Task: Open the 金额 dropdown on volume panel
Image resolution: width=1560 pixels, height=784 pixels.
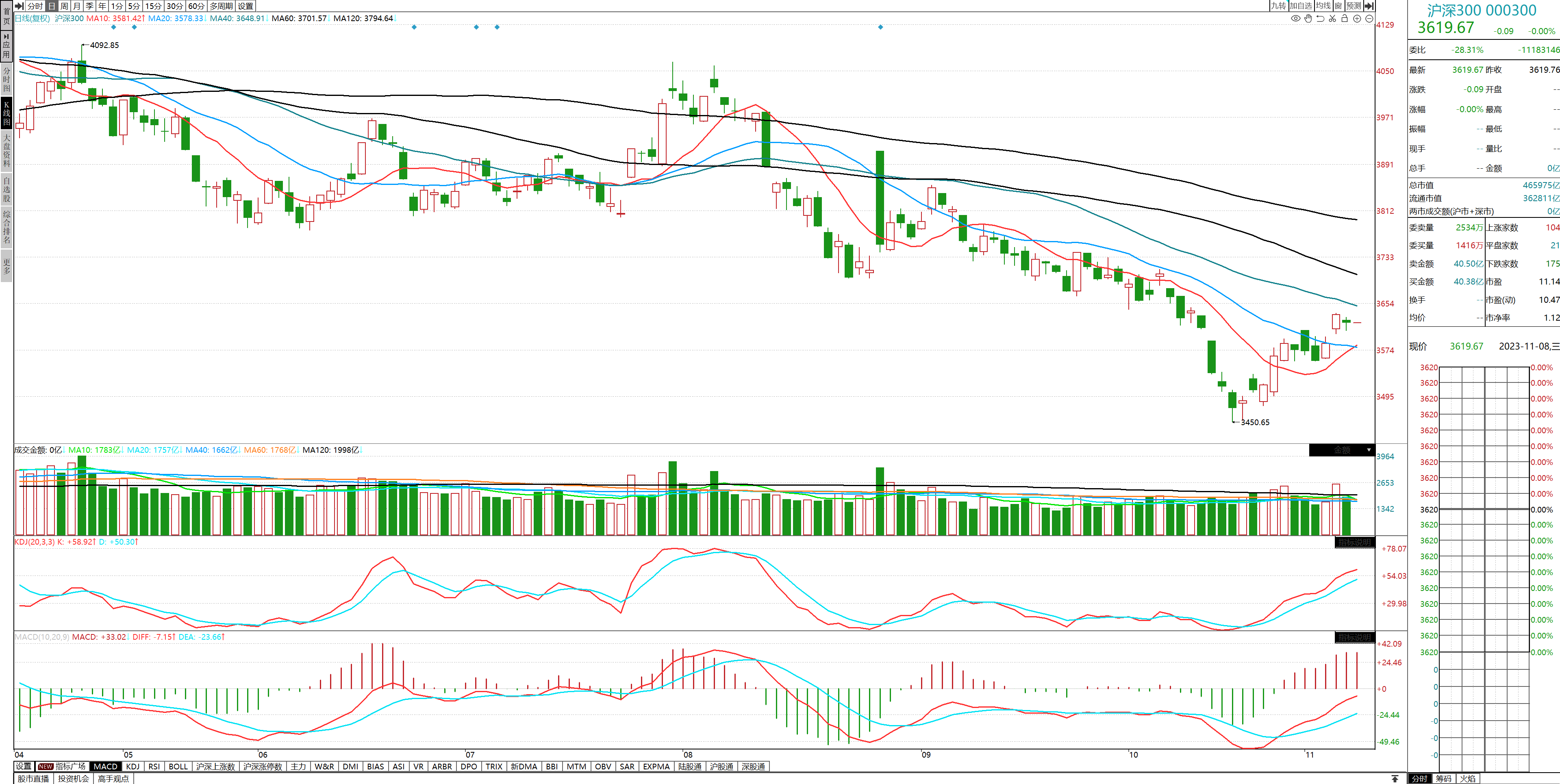Action: (1369, 450)
